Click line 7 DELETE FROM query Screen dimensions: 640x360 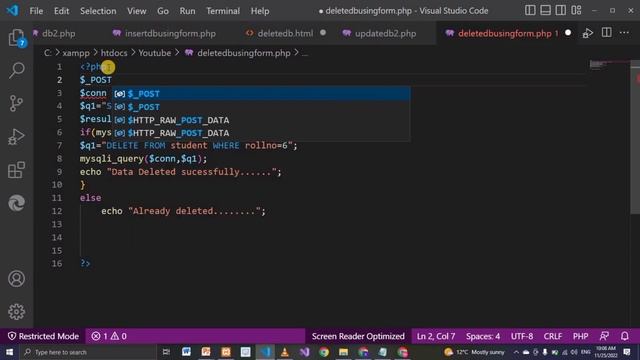pos(189,146)
